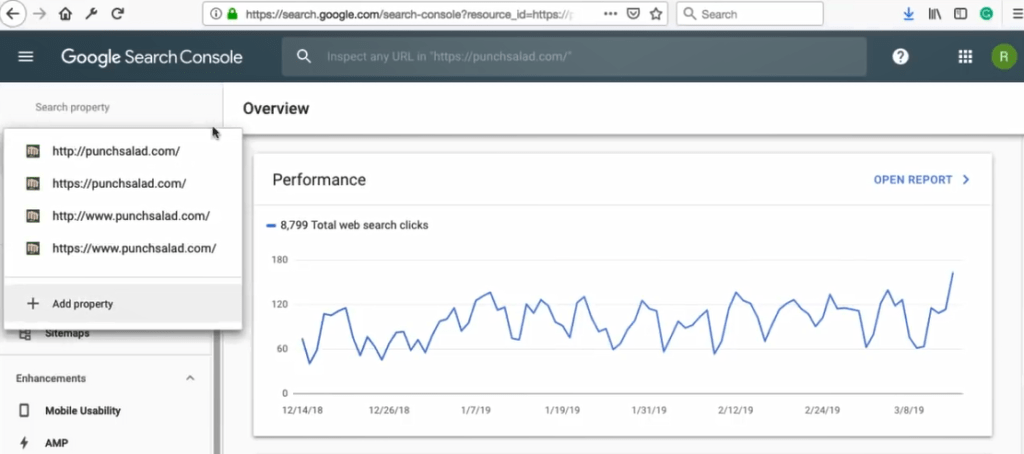This screenshot has width=1024, height=454.
Task: Click the 2/12/19 date axis label
Action: [x=735, y=410]
